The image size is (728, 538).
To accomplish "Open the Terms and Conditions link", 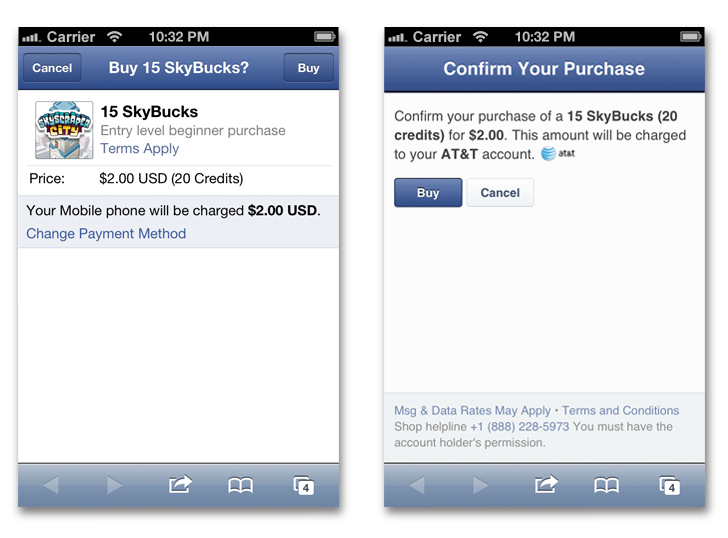I will pos(620,410).
